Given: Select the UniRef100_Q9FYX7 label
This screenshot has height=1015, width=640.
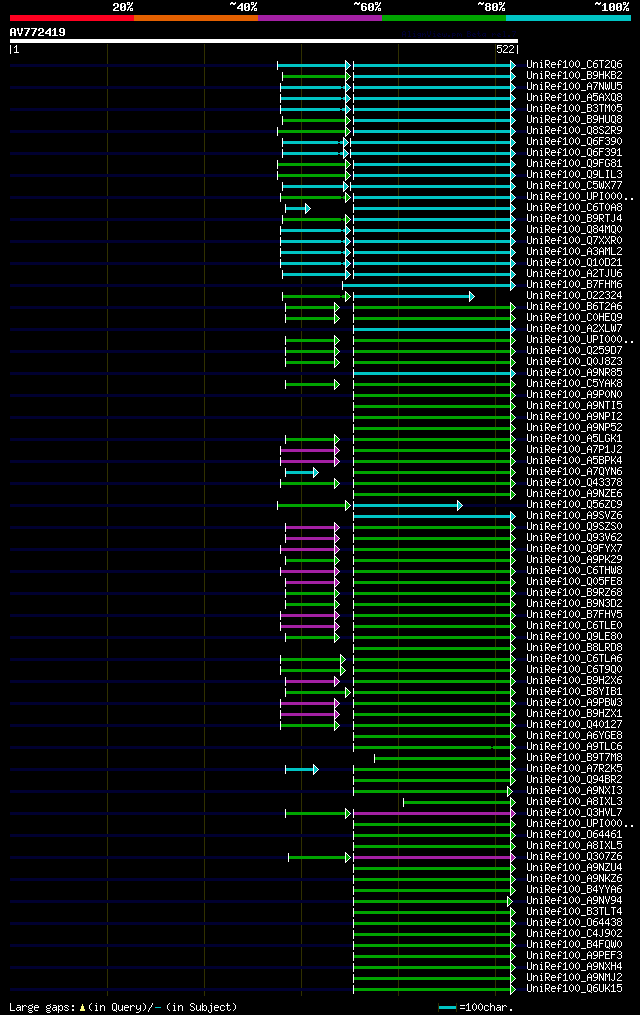Looking at the screenshot, I should point(574,549).
